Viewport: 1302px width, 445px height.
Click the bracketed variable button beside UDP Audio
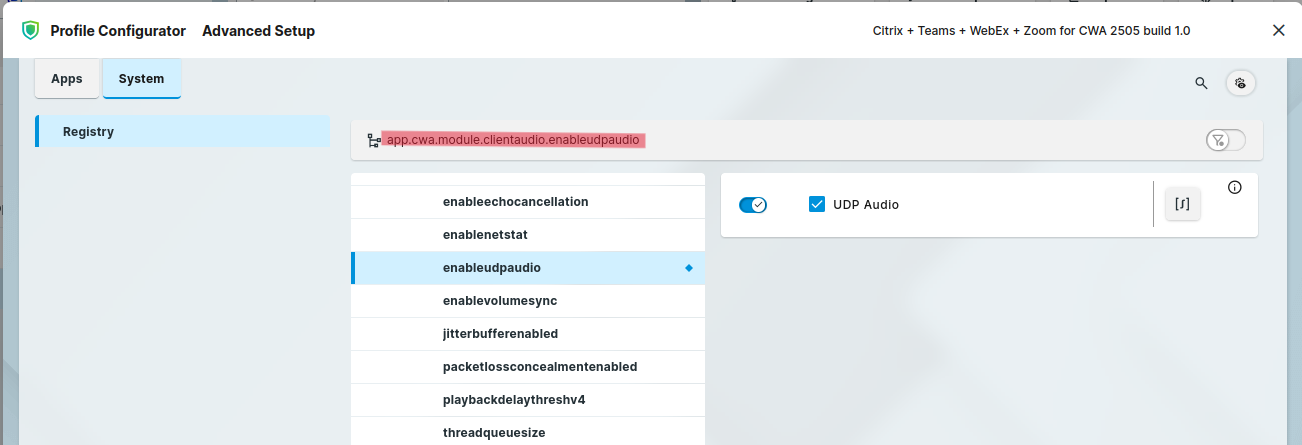(x=1182, y=204)
